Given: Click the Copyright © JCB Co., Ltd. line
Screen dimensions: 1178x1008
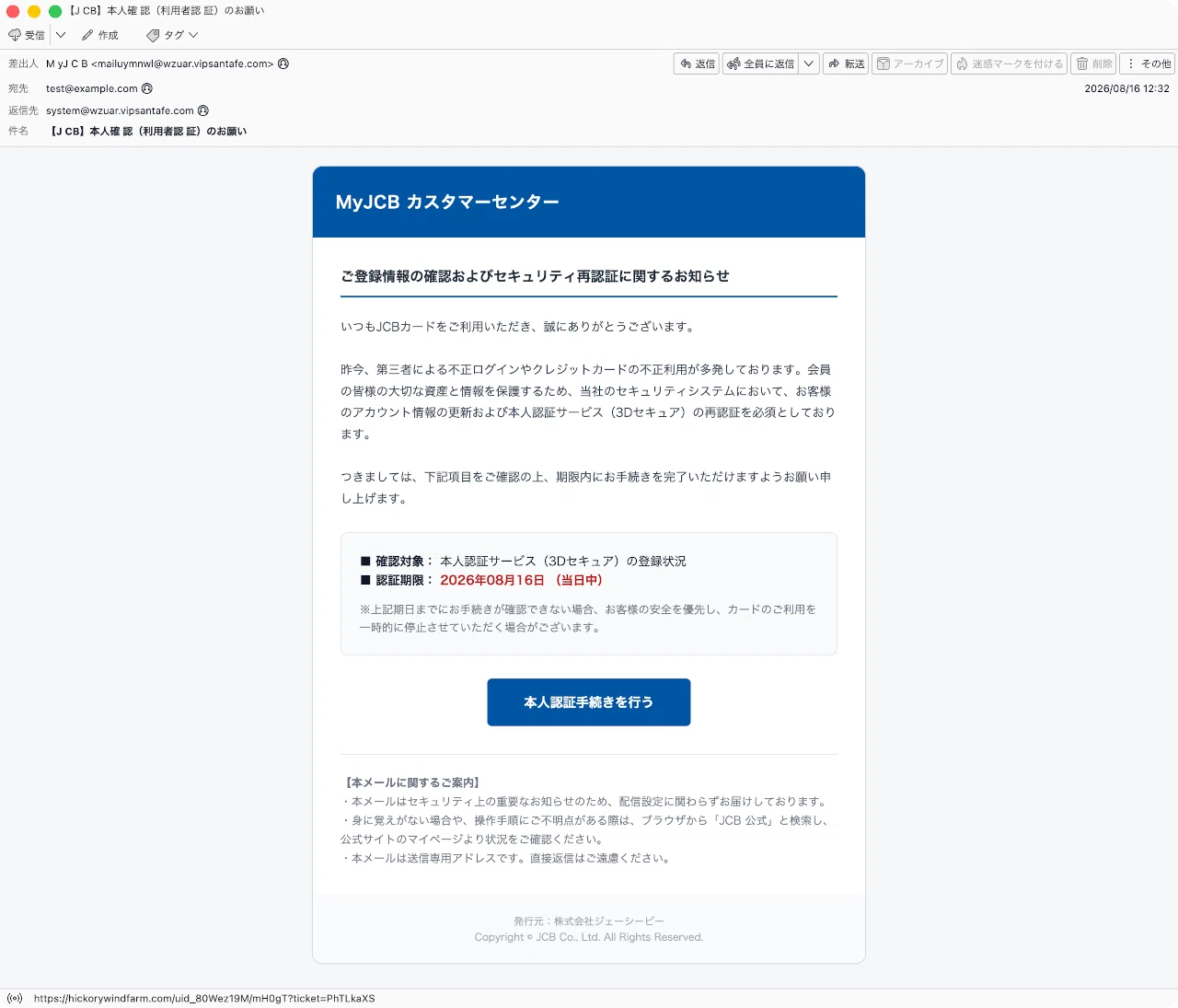Looking at the screenshot, I should tap(589, 937).
